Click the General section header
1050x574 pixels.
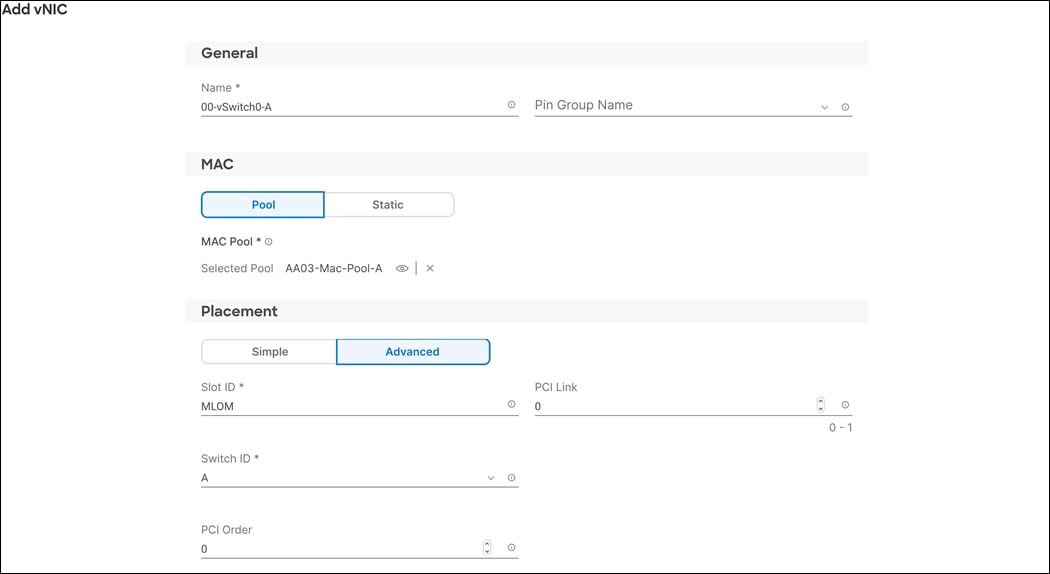coord(526,53)
